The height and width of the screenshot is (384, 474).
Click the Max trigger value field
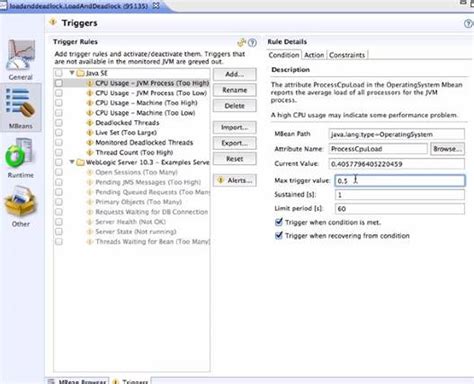(400, 180)
